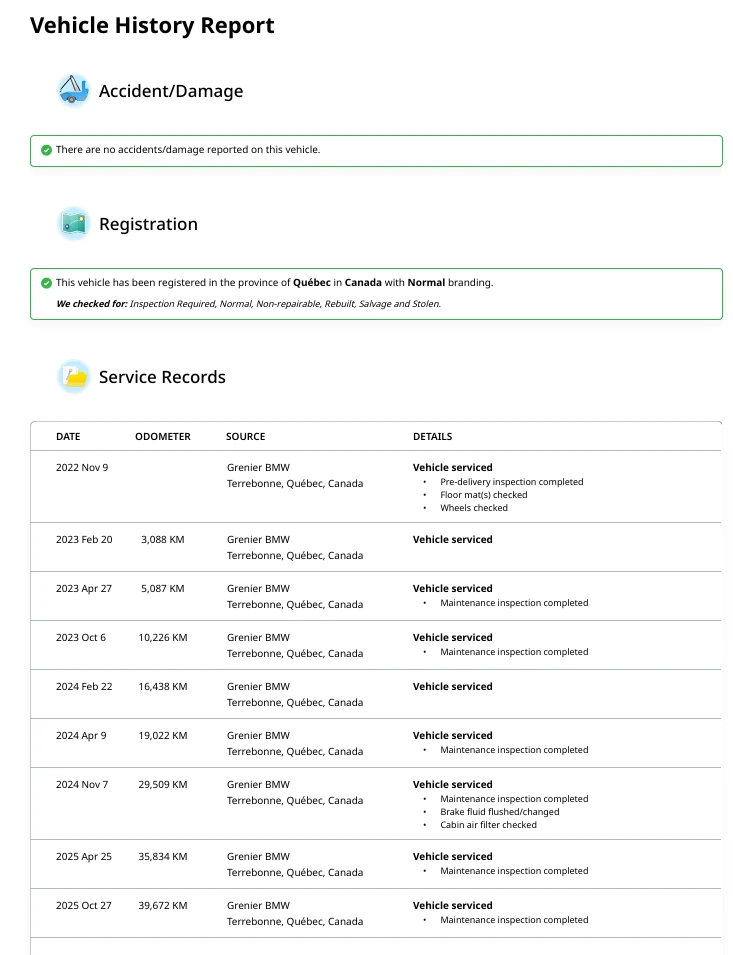Select the date 2024 Feb 22
The image size is (733, 955).
coord(84,686)
